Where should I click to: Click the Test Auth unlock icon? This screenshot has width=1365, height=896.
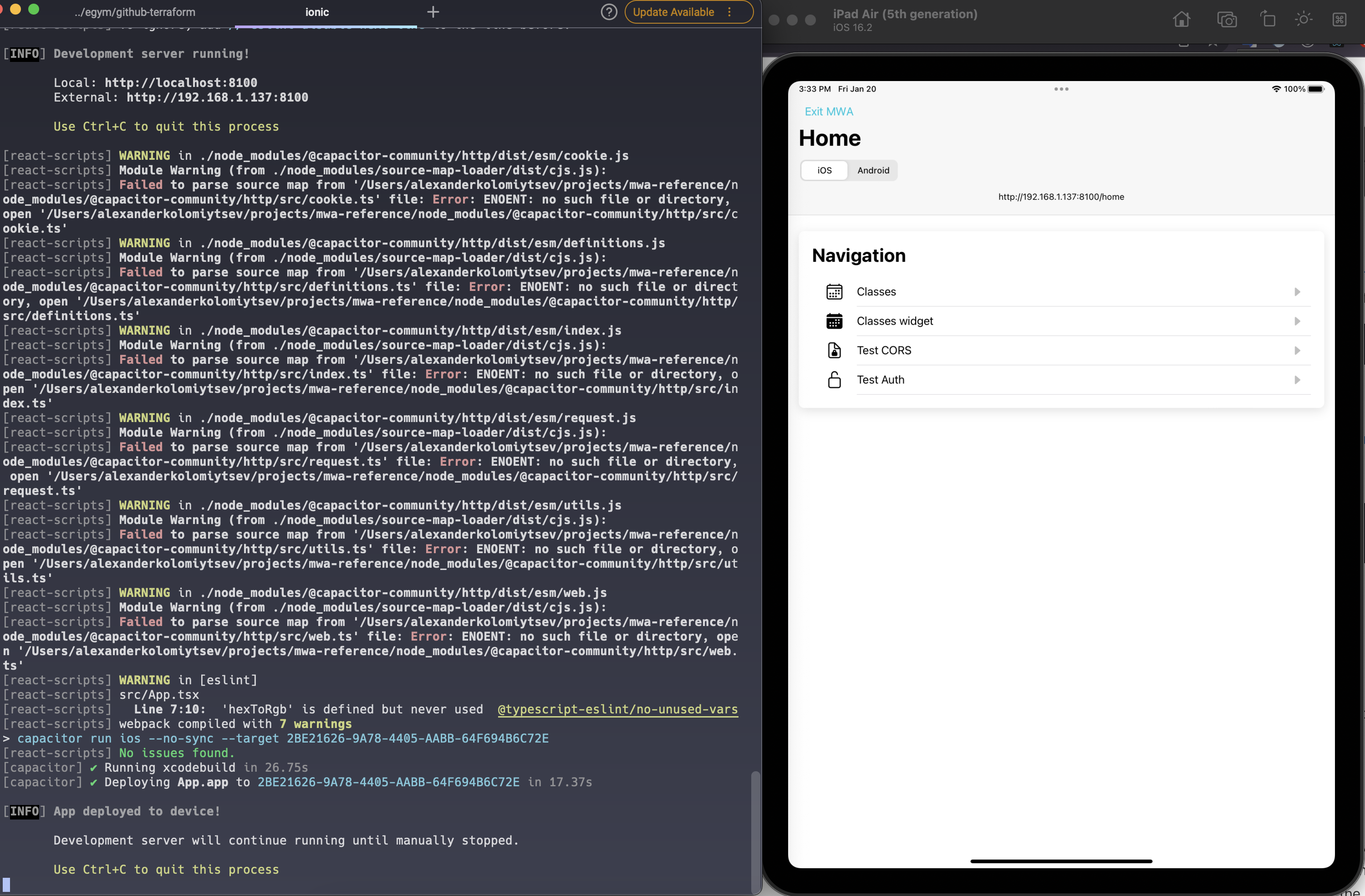tap(834, 380)
